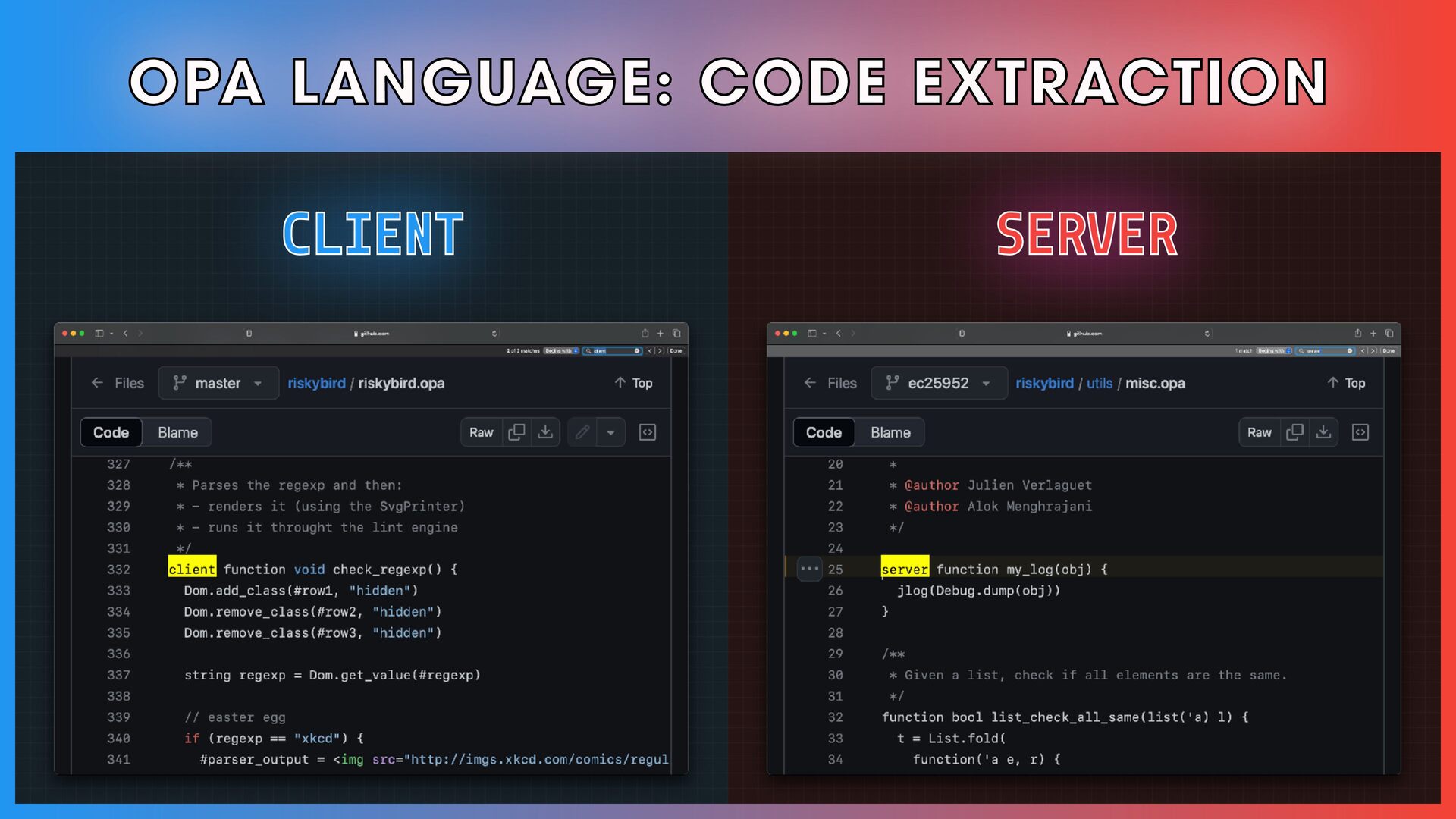Share page from server browser window
The width and height of the screenshot is (1456, 819).
[1358, 333]
